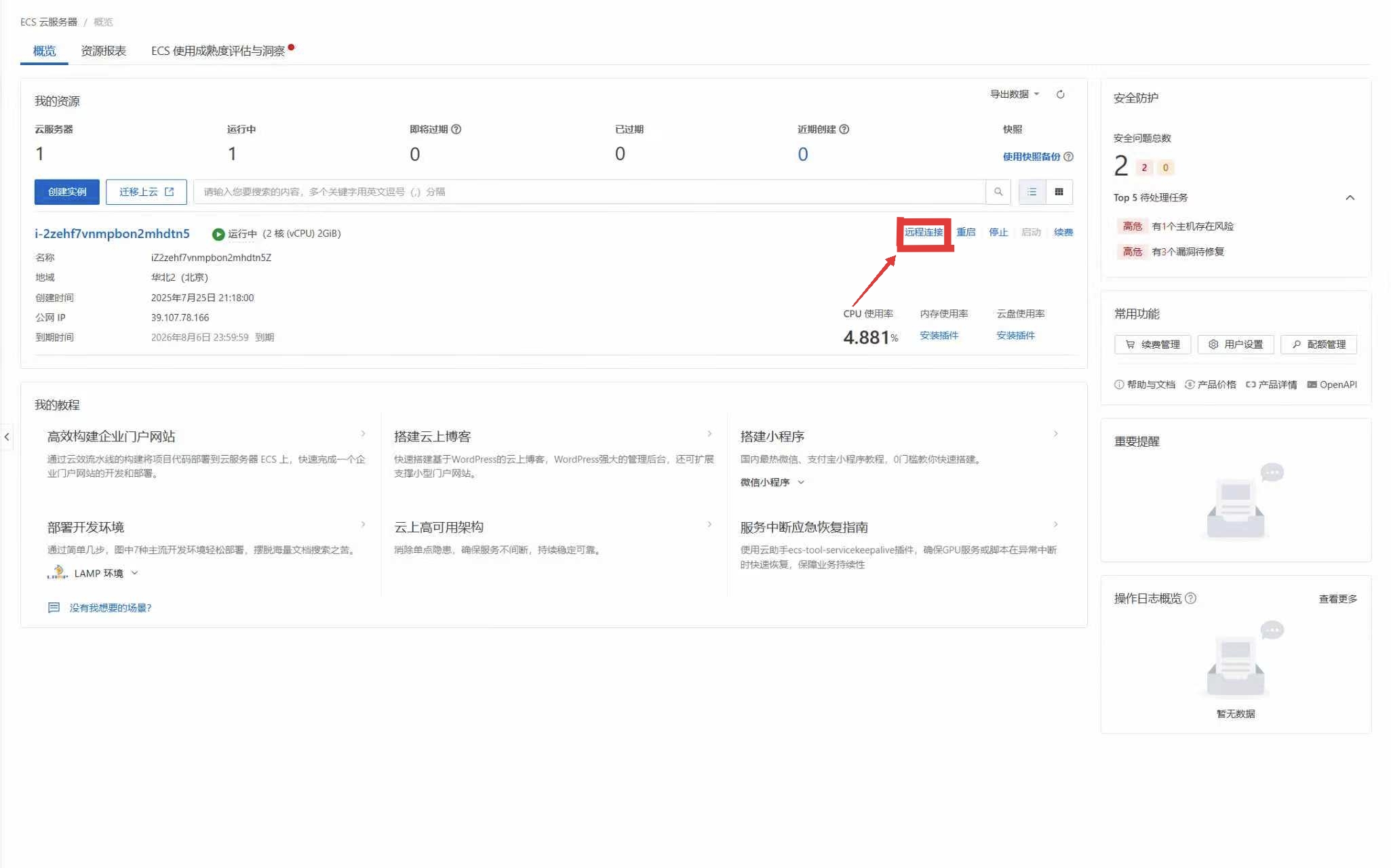1391x868 pixels.
Task: Click the instance search input field
Action: click(589, 192)
